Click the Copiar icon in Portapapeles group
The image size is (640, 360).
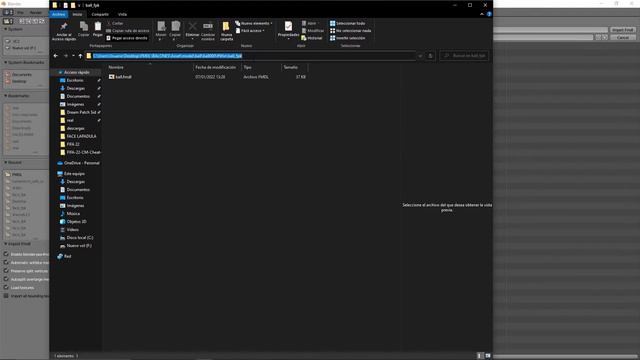pyautogui.click(x=84, y=27)
